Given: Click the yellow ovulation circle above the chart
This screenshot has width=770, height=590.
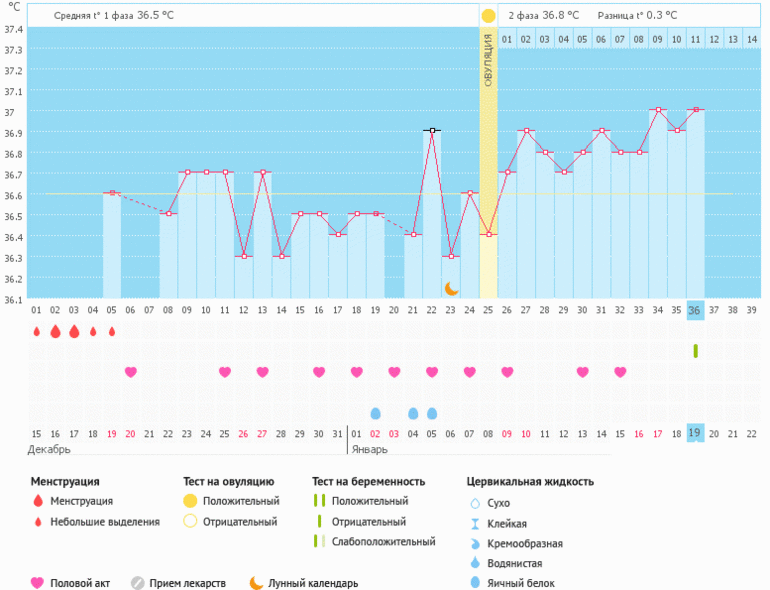Looking at the screenshot, I should (x=488, y=16).
